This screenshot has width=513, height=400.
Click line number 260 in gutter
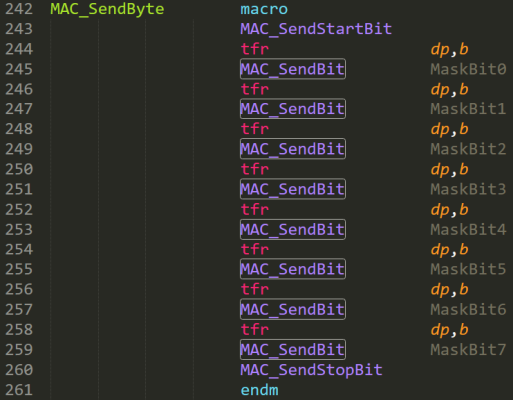pyautogui.click(x=19, y=370)
